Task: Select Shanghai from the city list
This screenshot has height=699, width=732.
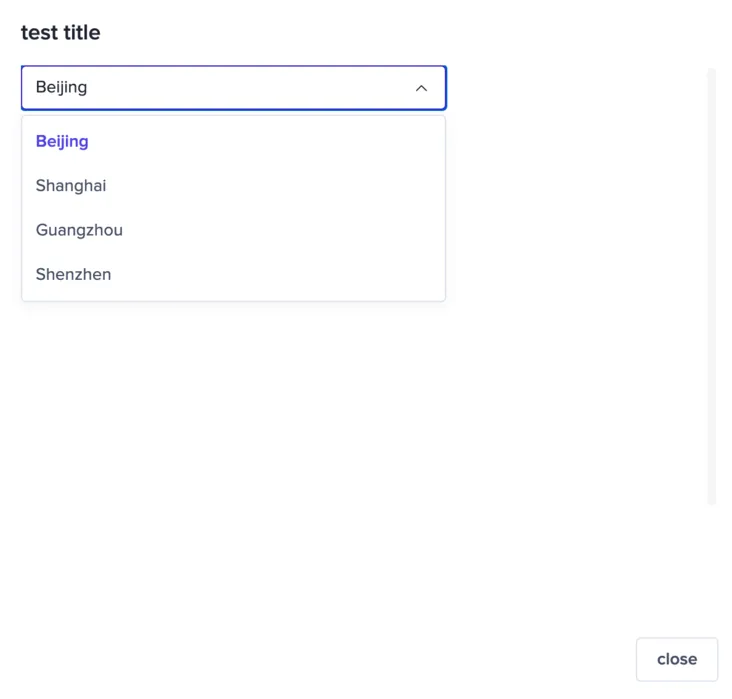Action: tap(233, 186)
